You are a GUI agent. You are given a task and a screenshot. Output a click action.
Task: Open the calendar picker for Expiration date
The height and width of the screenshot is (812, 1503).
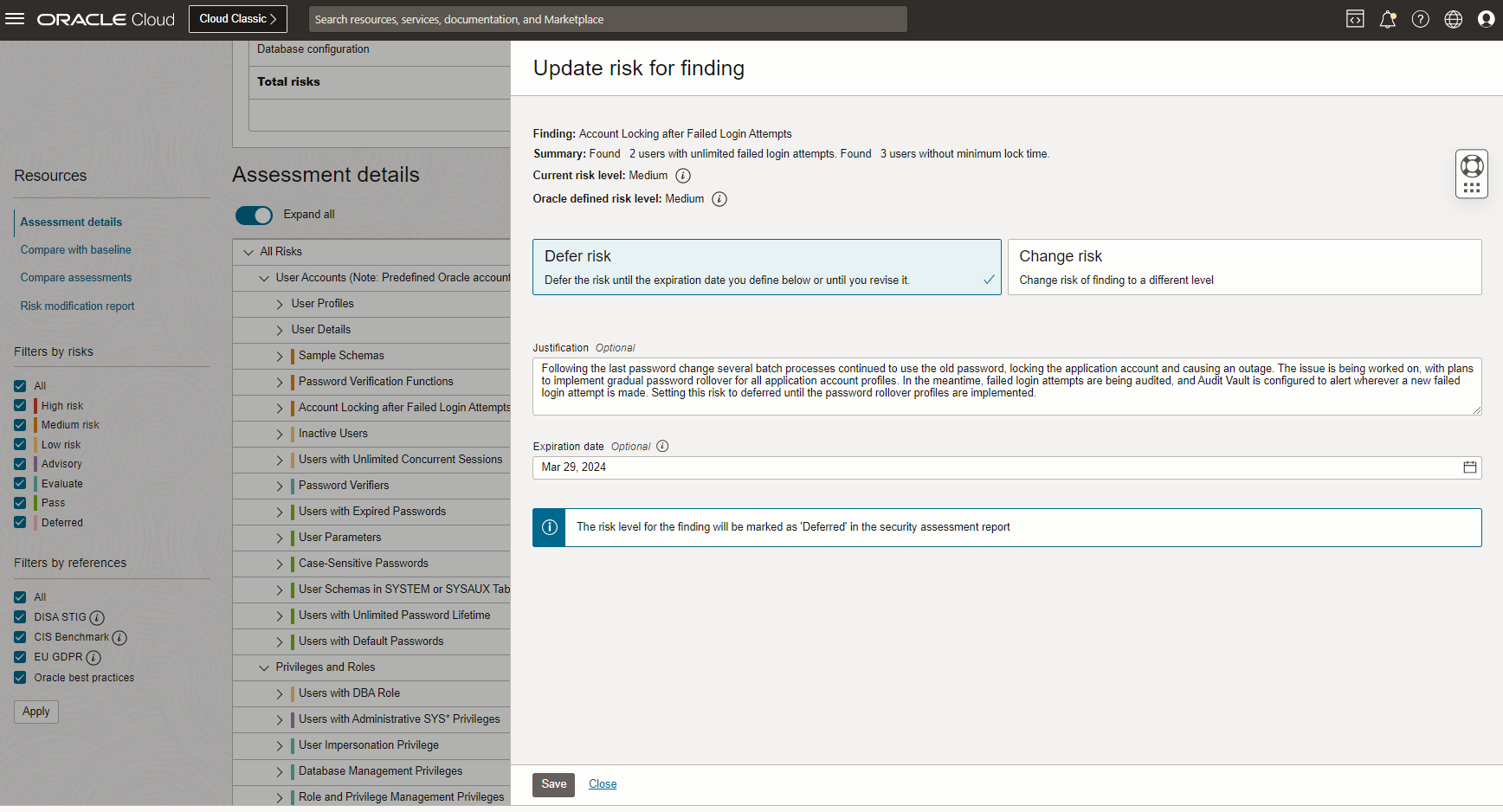click(1469, 467)
